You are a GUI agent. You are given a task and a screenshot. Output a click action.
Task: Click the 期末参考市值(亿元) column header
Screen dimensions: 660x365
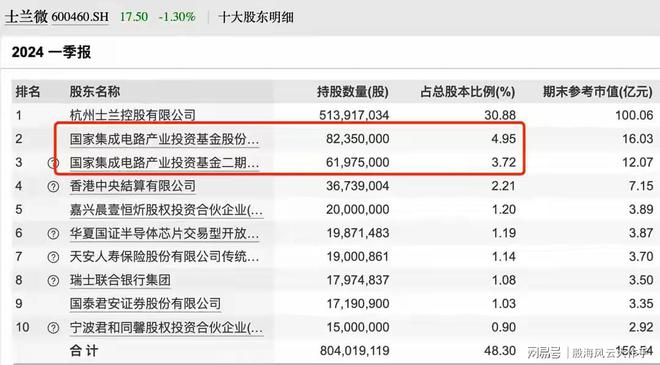click(598, 91)
